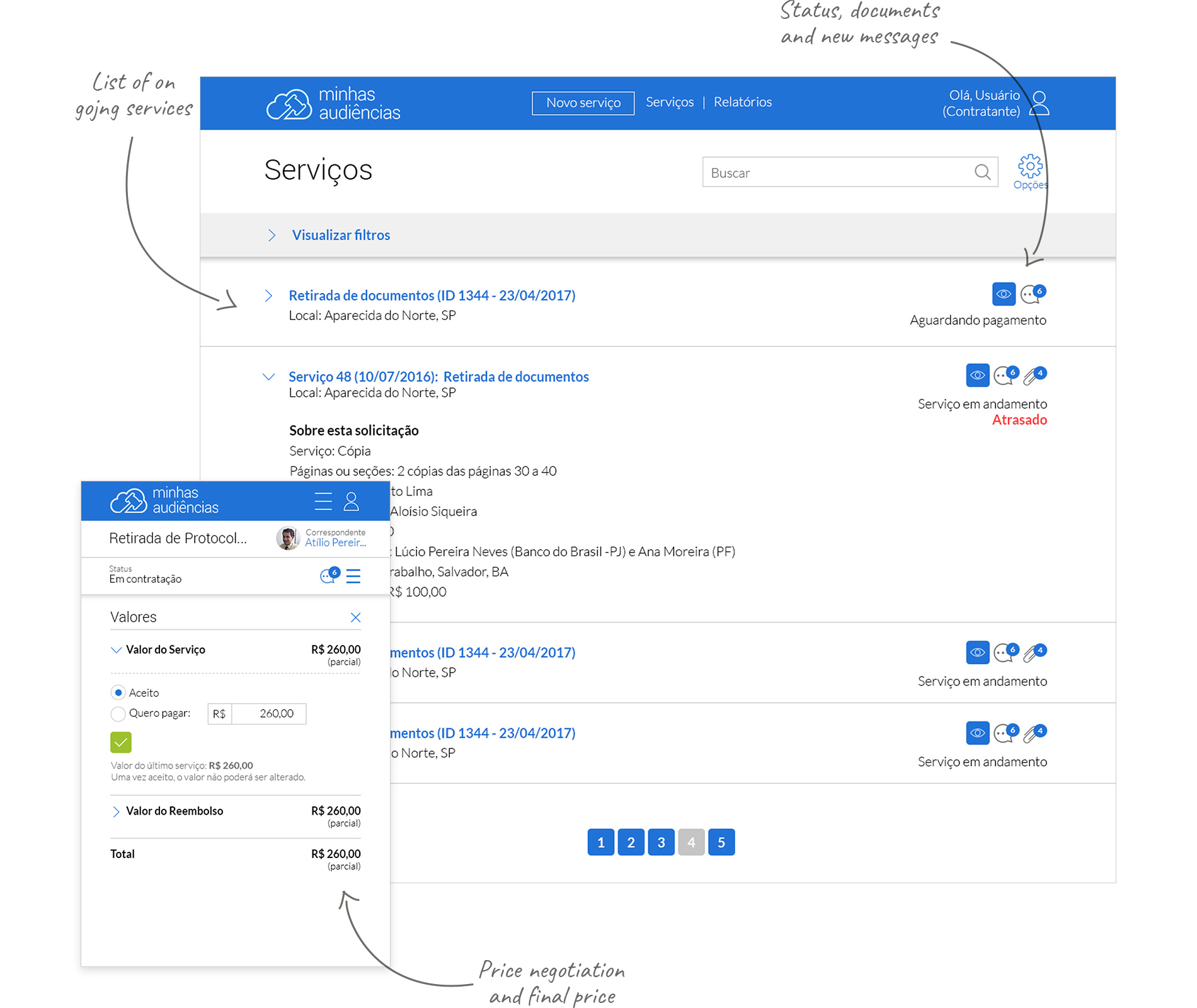
Task: Click the Novo serviço button
Action: coord(583,103)
